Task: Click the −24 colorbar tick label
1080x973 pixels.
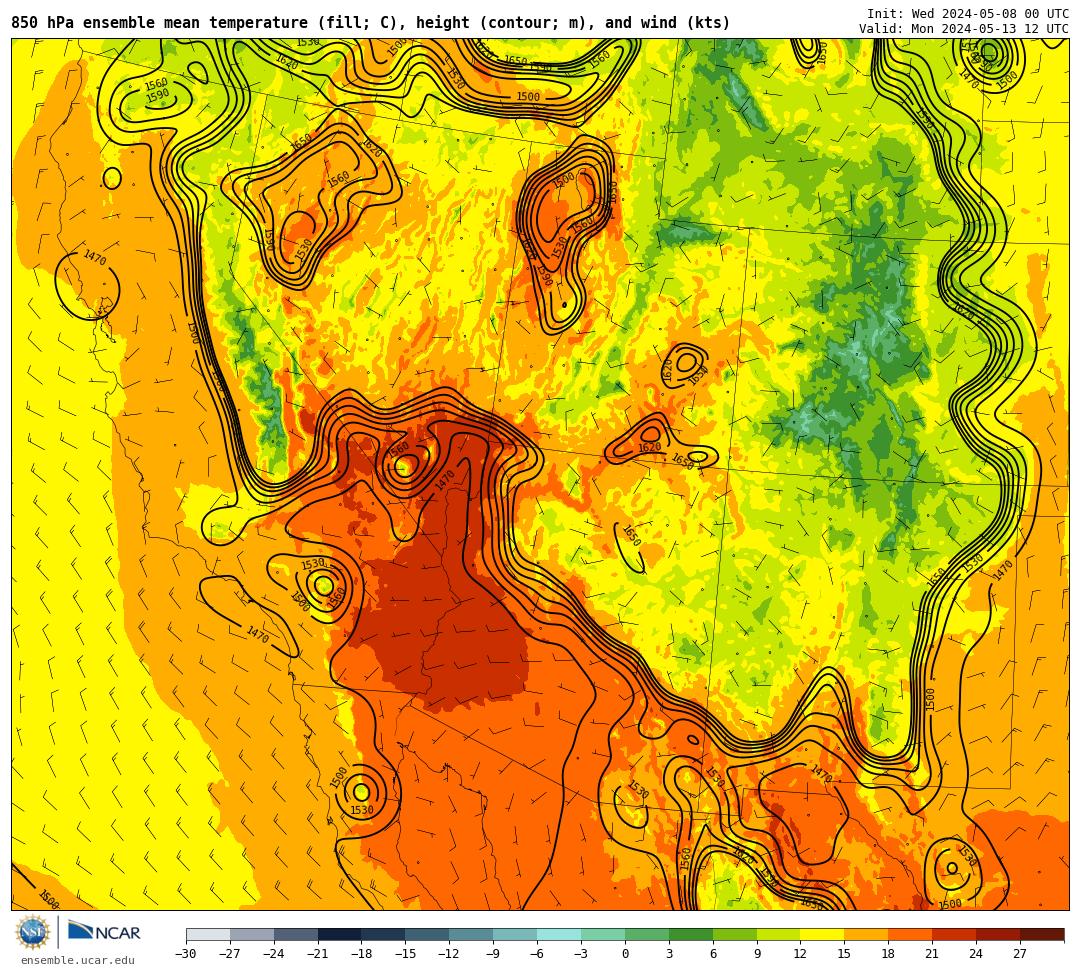Action: click(274, 954)
